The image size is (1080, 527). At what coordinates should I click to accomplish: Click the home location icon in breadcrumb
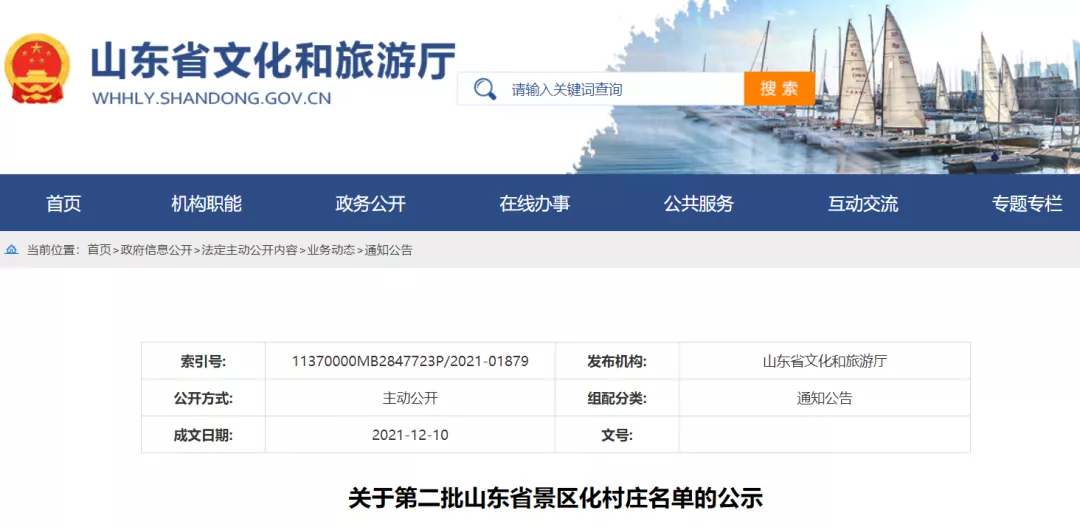click(x=11, y=250)
